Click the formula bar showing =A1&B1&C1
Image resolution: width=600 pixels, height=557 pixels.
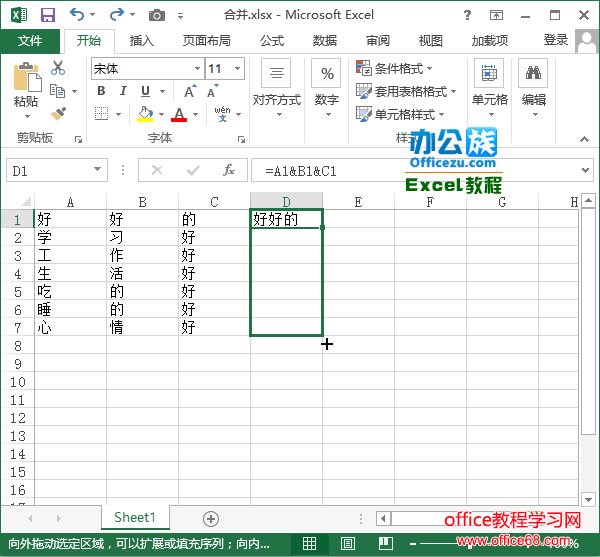coord(420,171)
